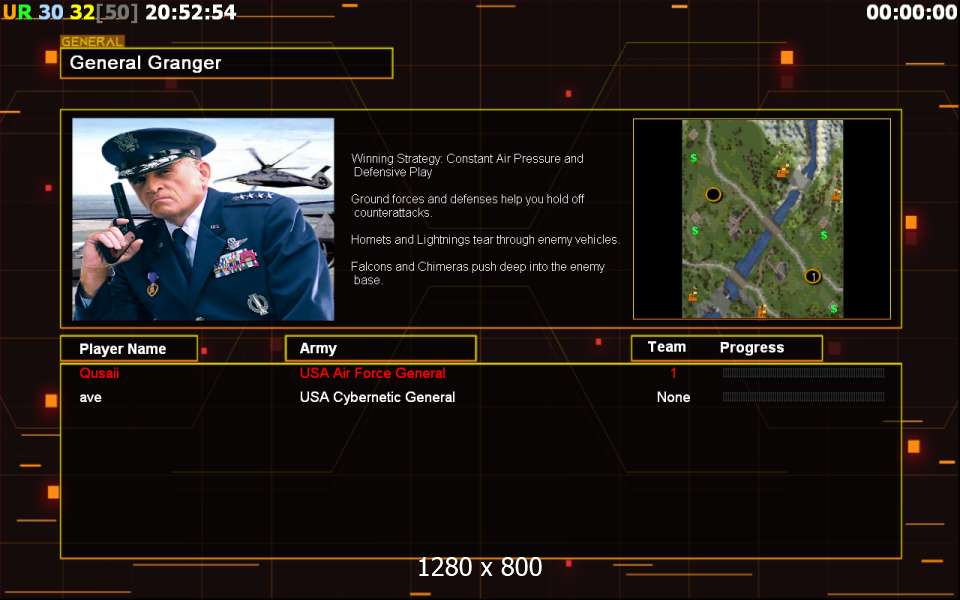Click the $ supply icon above start marker 1
960x600 pixels.
pos(824,235)
